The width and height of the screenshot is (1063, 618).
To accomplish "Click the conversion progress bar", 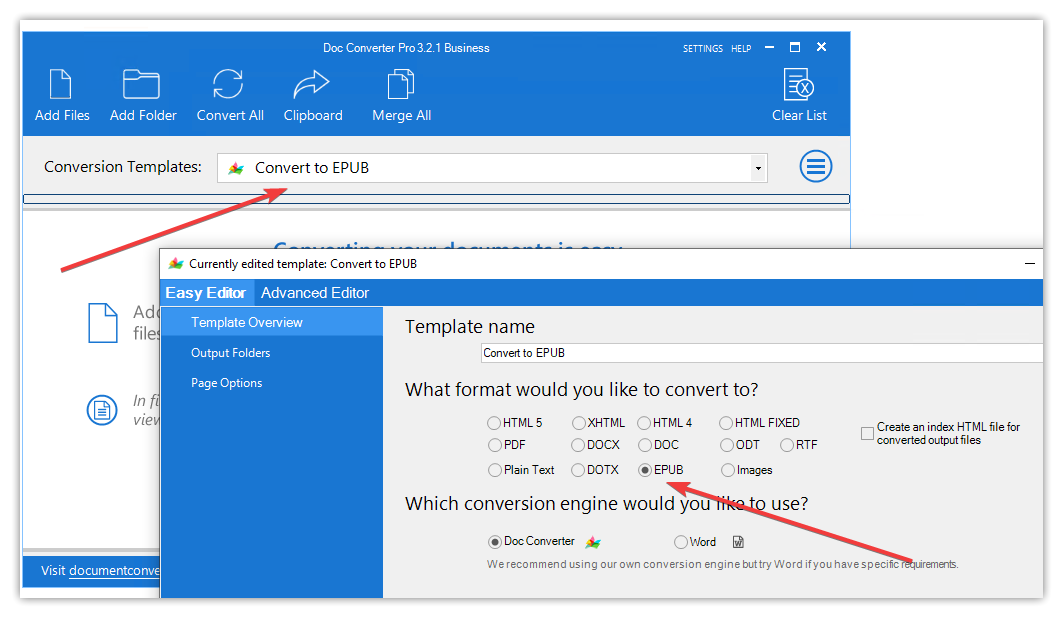I will coord(436,199).
